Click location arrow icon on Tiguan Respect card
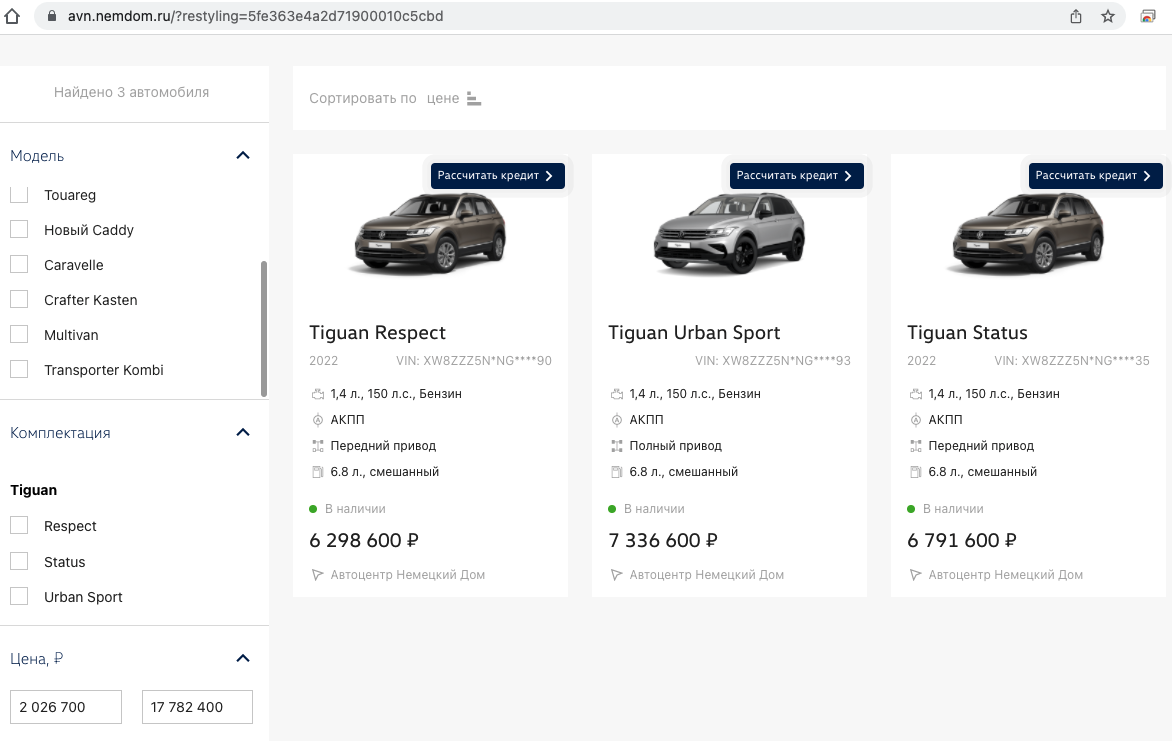 [x=318, y=575]
